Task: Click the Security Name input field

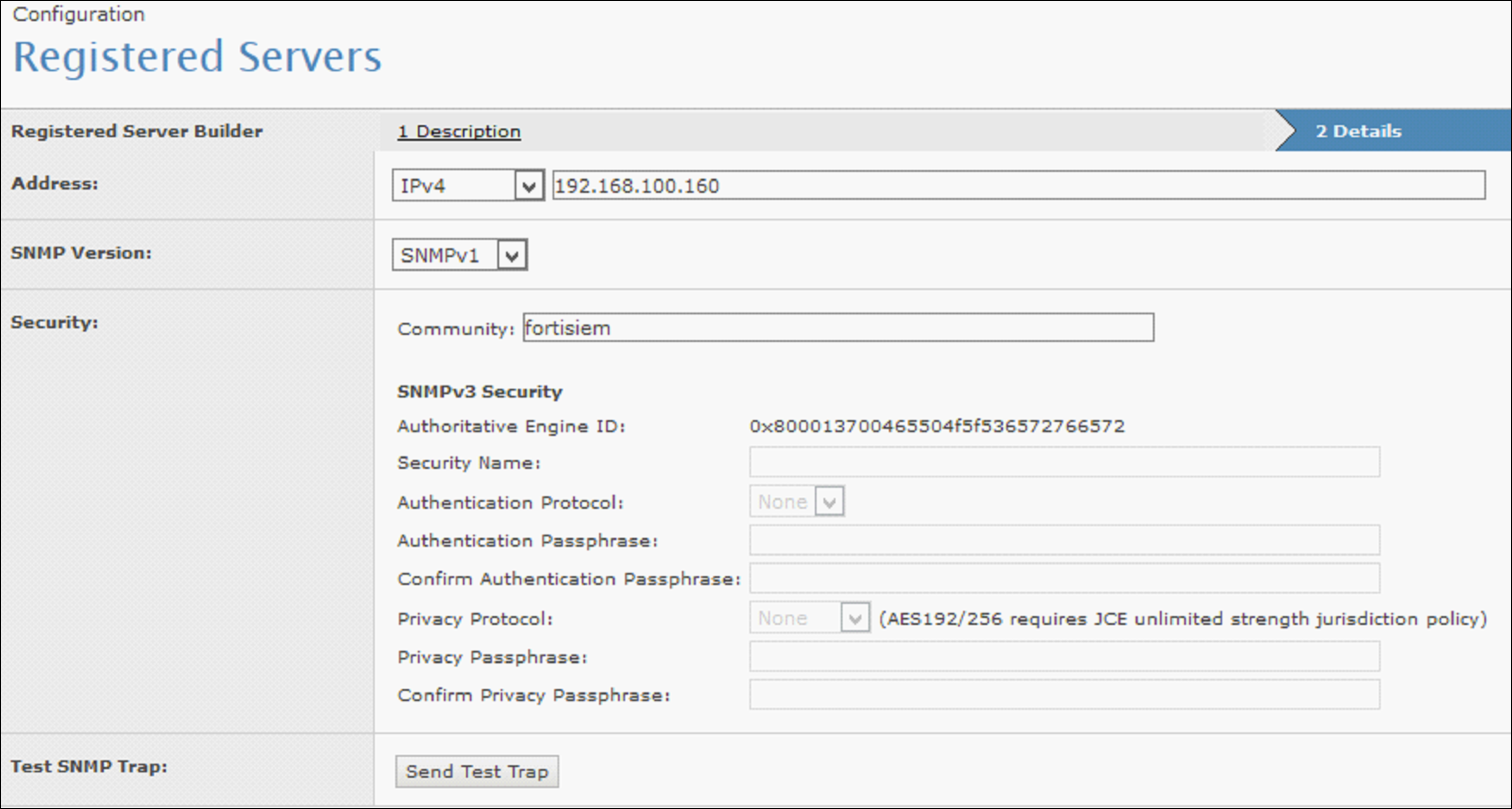Action: coord(1064,463)
